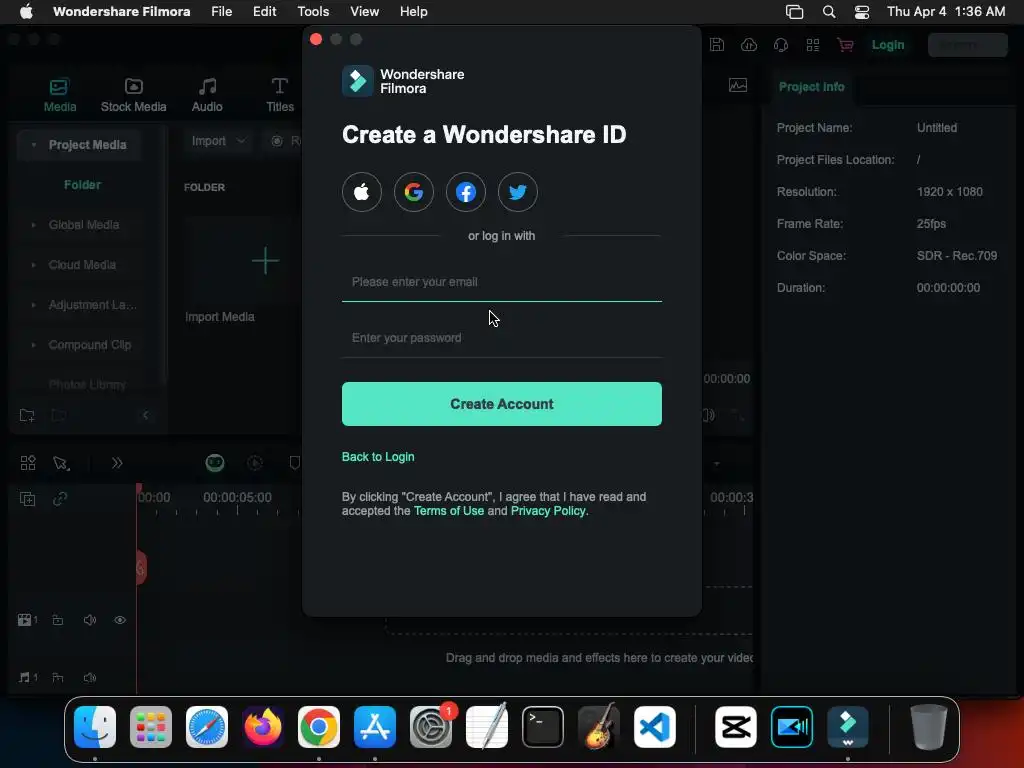Open Visual Studio Code from Dock

[655, 727]
